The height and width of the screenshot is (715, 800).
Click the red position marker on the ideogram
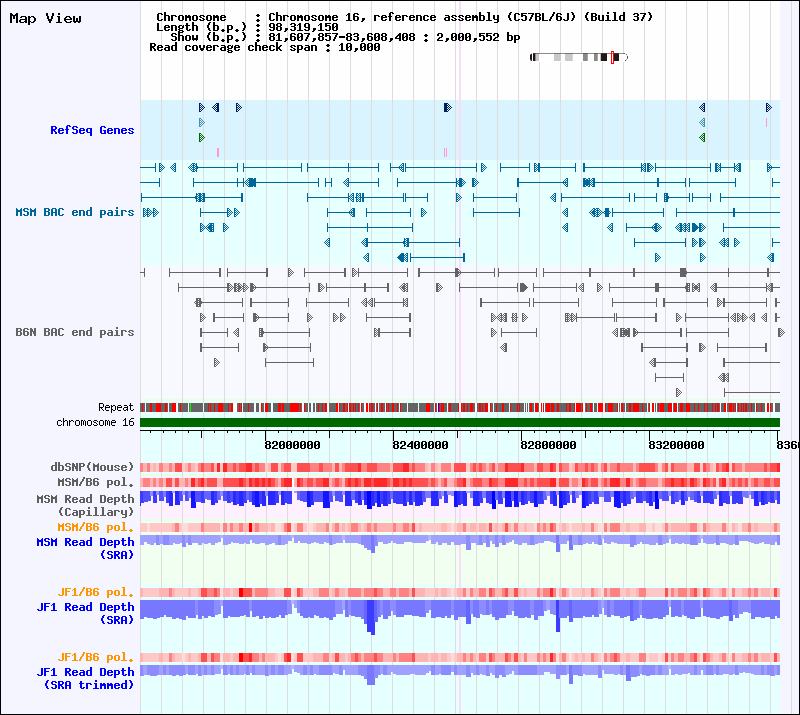pyautogui.click(x=612, y=57)
